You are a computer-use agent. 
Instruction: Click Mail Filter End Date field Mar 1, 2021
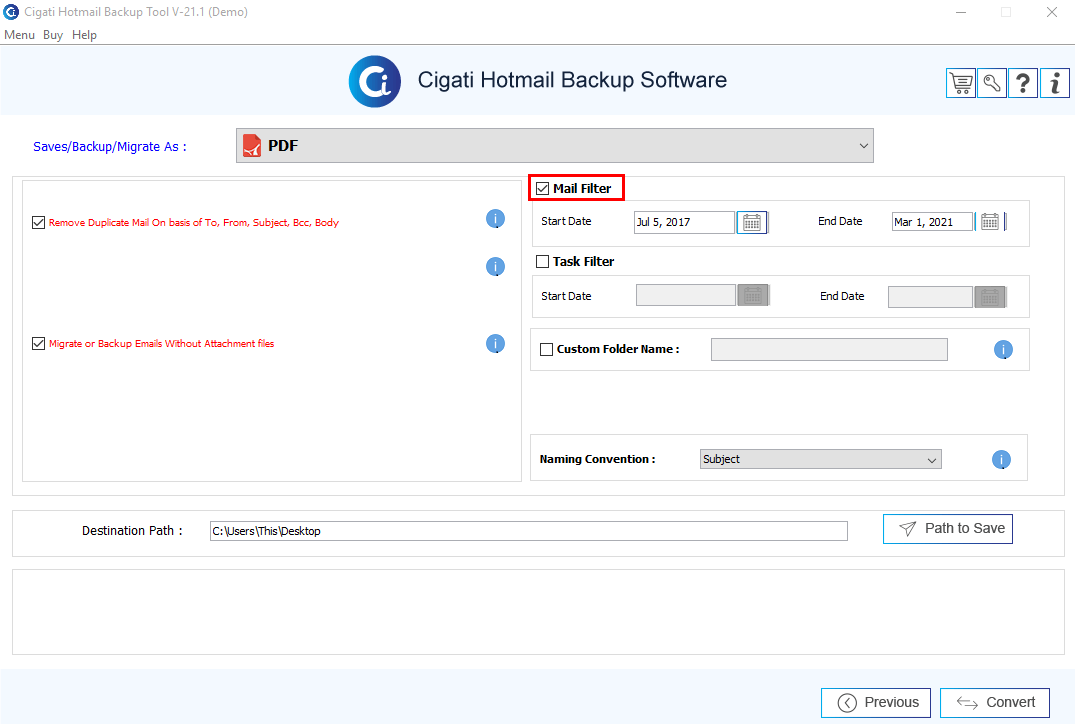click(932, 221)
